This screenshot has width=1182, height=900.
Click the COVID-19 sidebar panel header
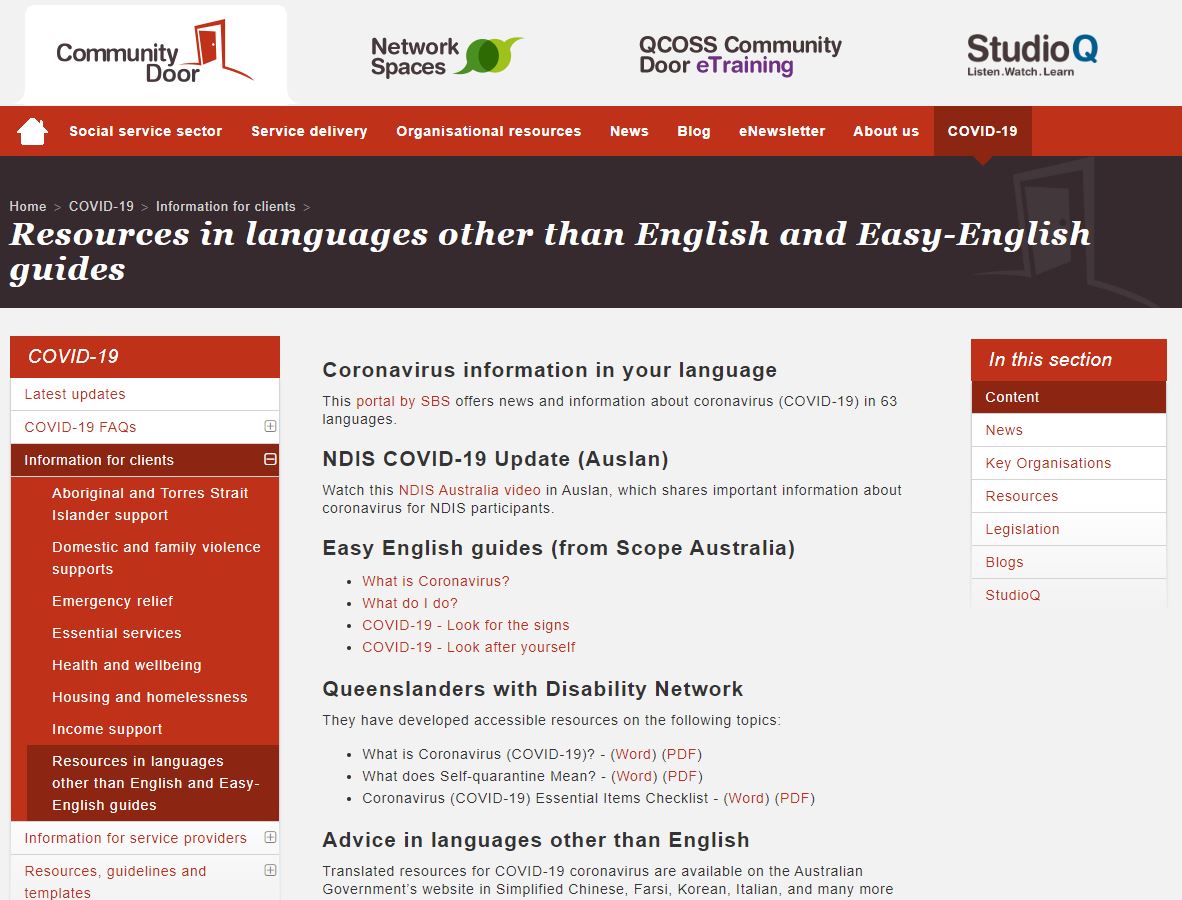click(x=145, y=357)
